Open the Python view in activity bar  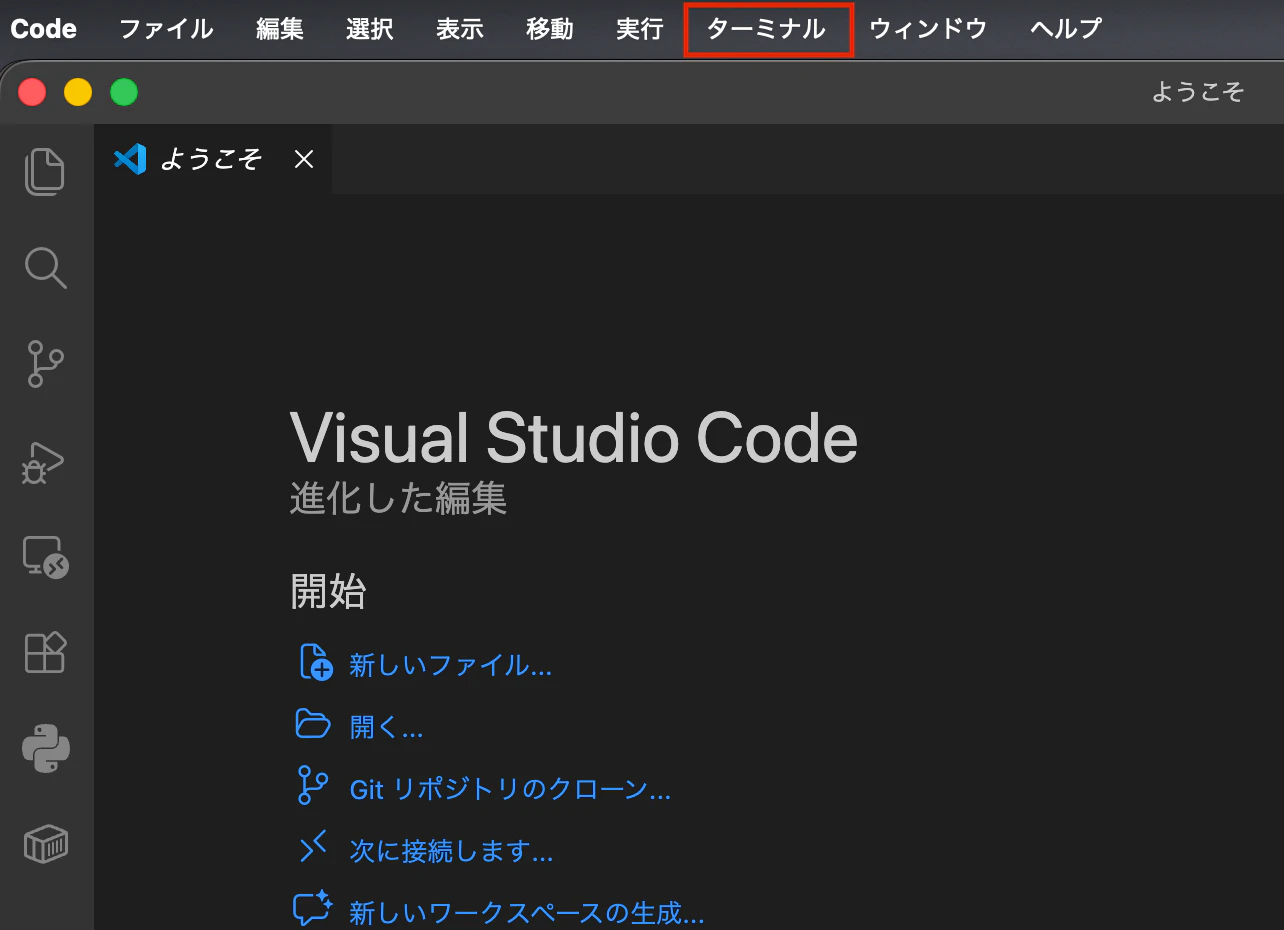point(45,749)
